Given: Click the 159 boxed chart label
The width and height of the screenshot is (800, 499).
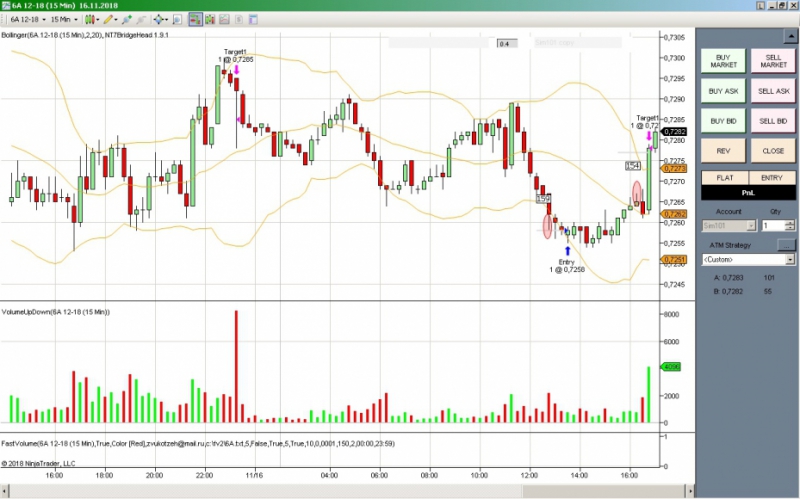Looking at the screenshot, I should coord(544,198).
